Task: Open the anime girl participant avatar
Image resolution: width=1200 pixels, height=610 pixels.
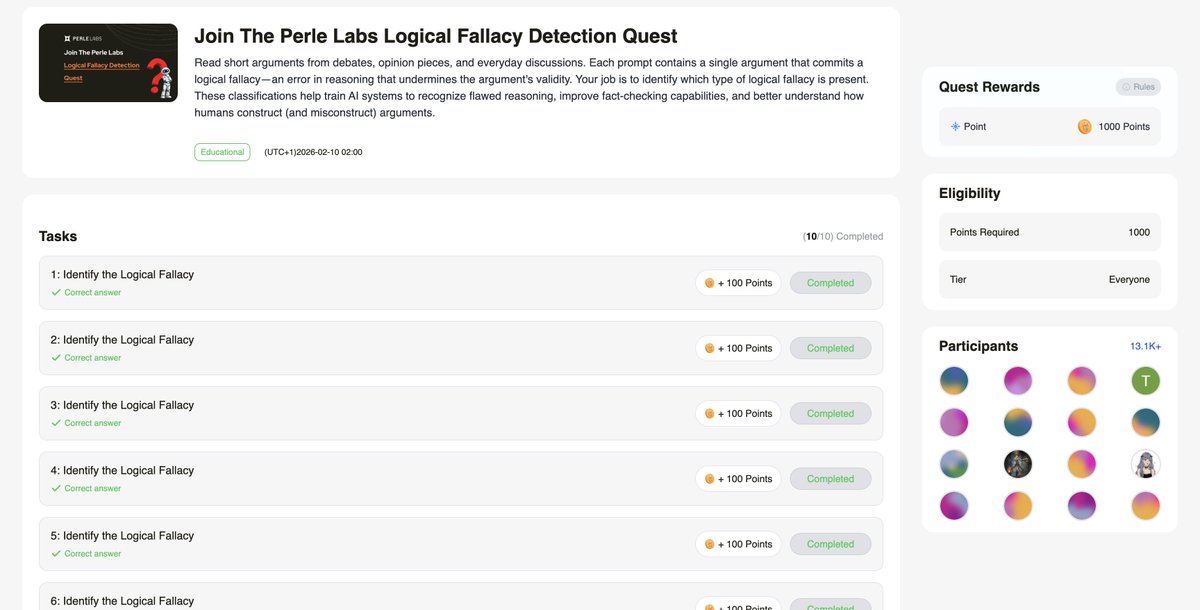Action: (x=1145, y=464)
